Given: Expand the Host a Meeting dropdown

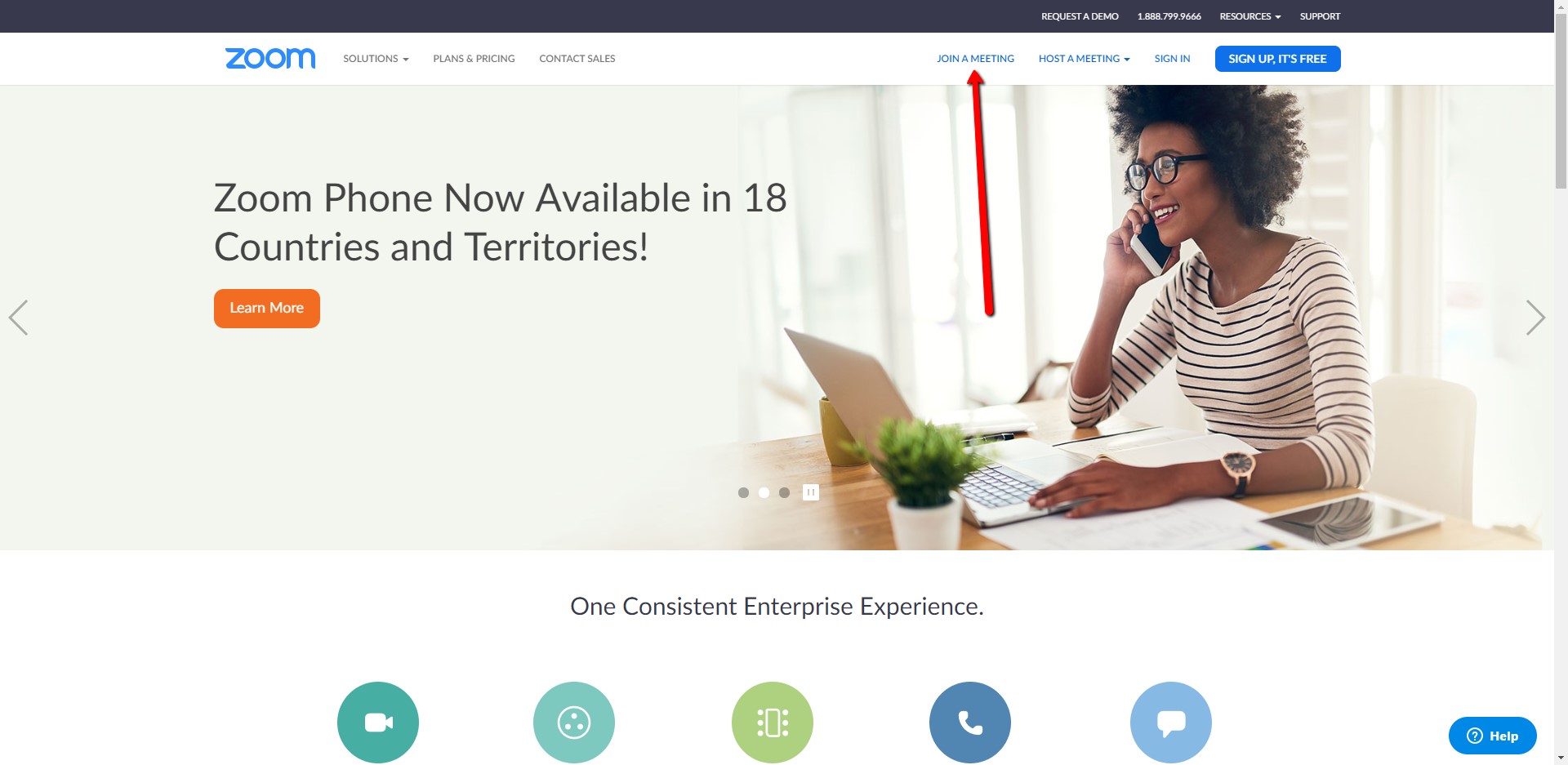Looking at the screenshot, I should tap(1085, 59).
